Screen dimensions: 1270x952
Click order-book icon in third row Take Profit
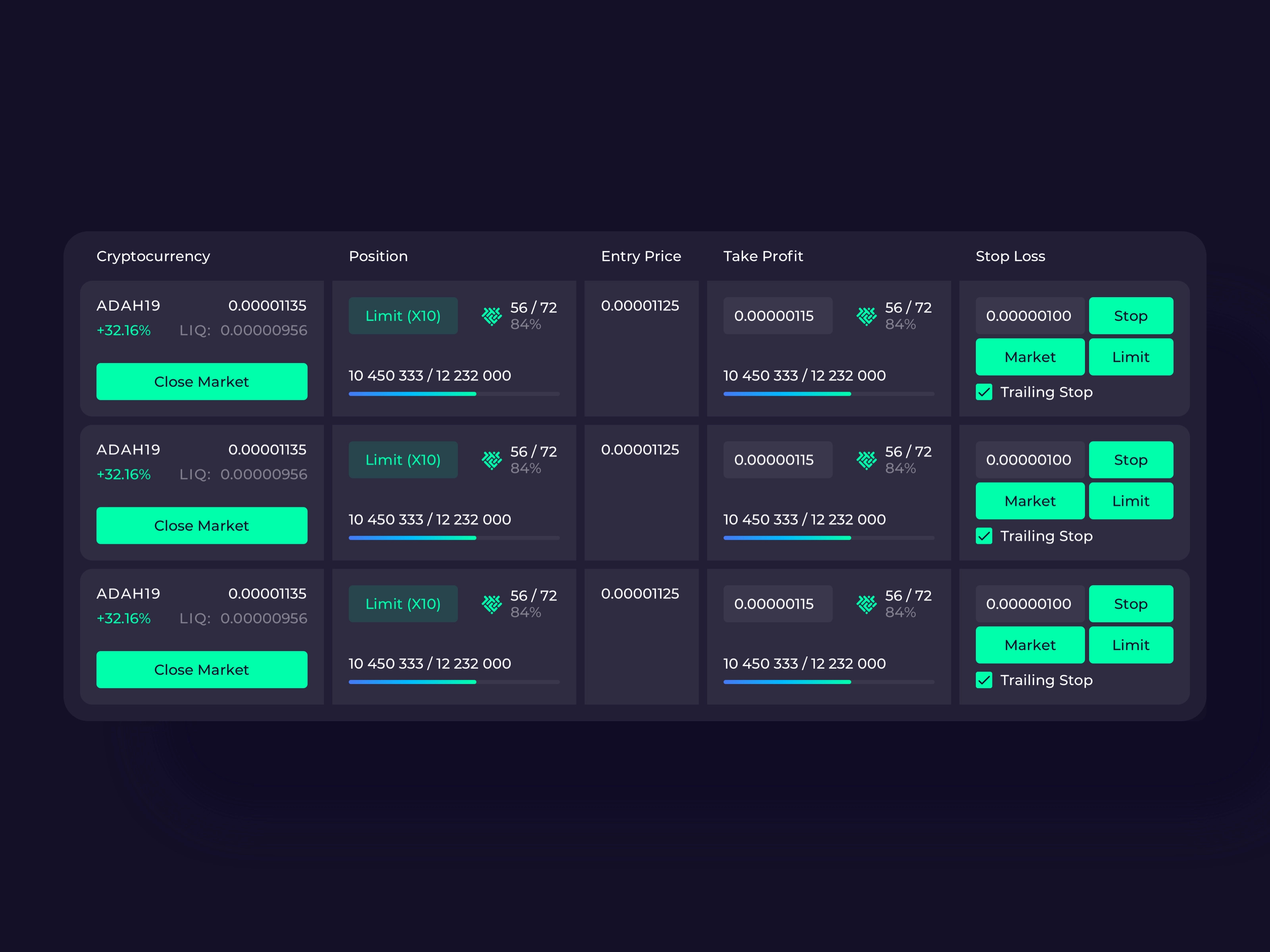pos(866,604)
